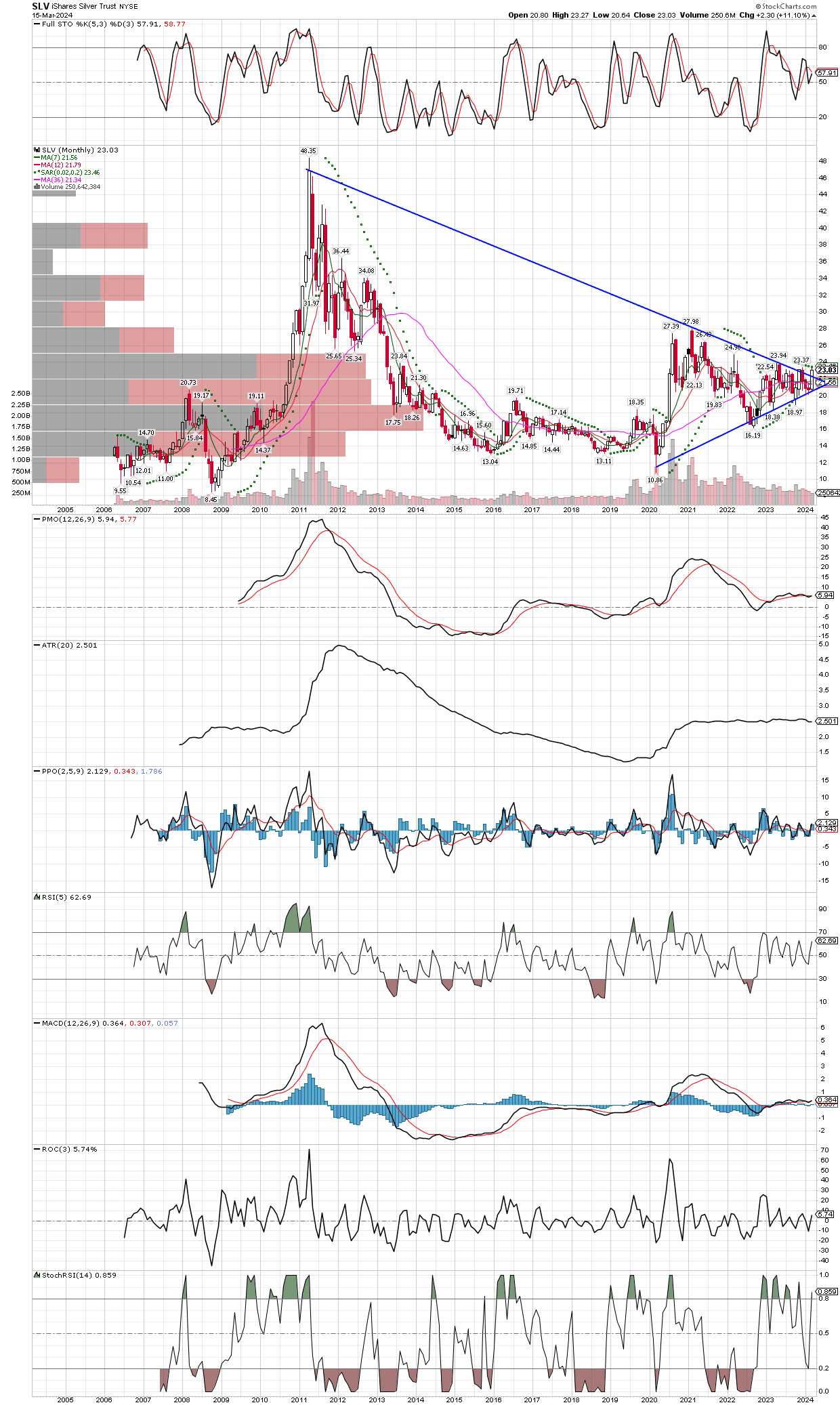Click the ROC(3) 5.74% indicator label
Image resolution: width=840 pixels, height=1405 pixels.
[69, 1149]
